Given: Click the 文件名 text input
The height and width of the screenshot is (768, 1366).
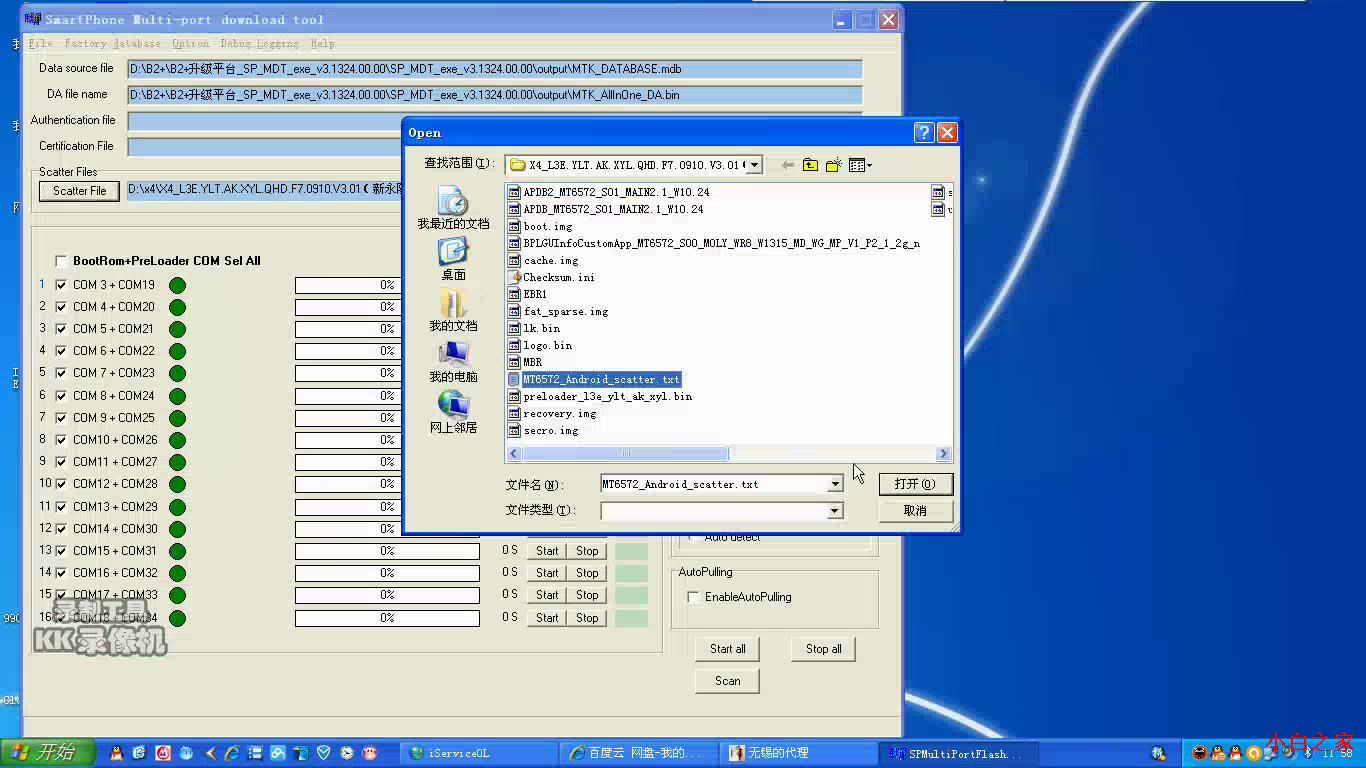Looking at the screenshot, I should 714,484.
